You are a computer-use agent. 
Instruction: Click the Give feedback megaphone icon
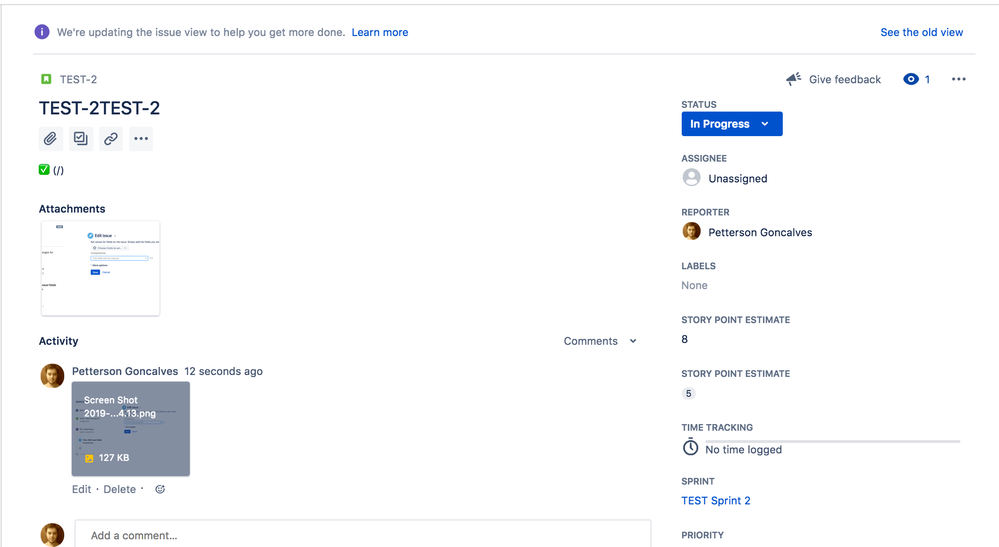(794, 79)
